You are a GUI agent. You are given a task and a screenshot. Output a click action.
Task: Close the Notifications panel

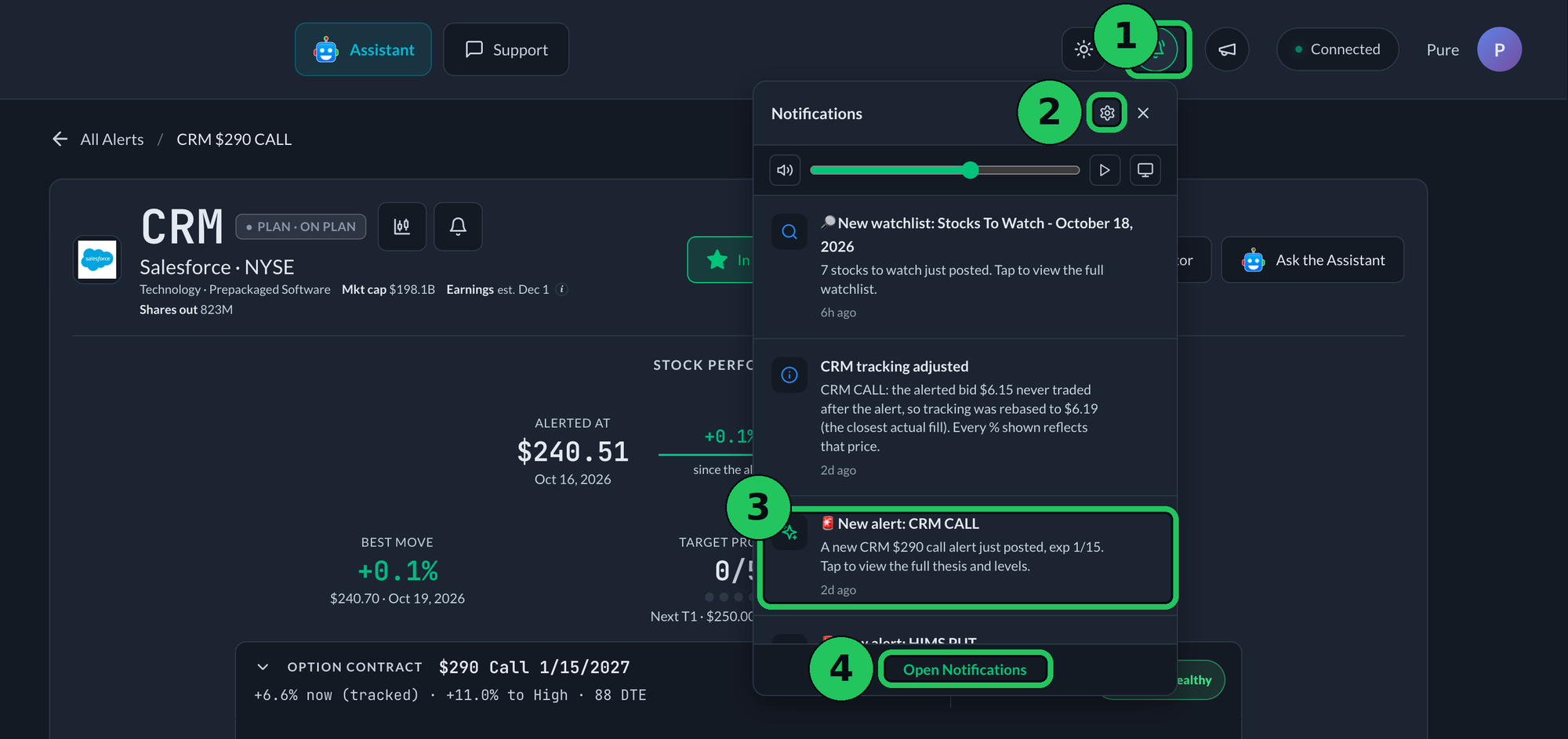[1143, 113]
